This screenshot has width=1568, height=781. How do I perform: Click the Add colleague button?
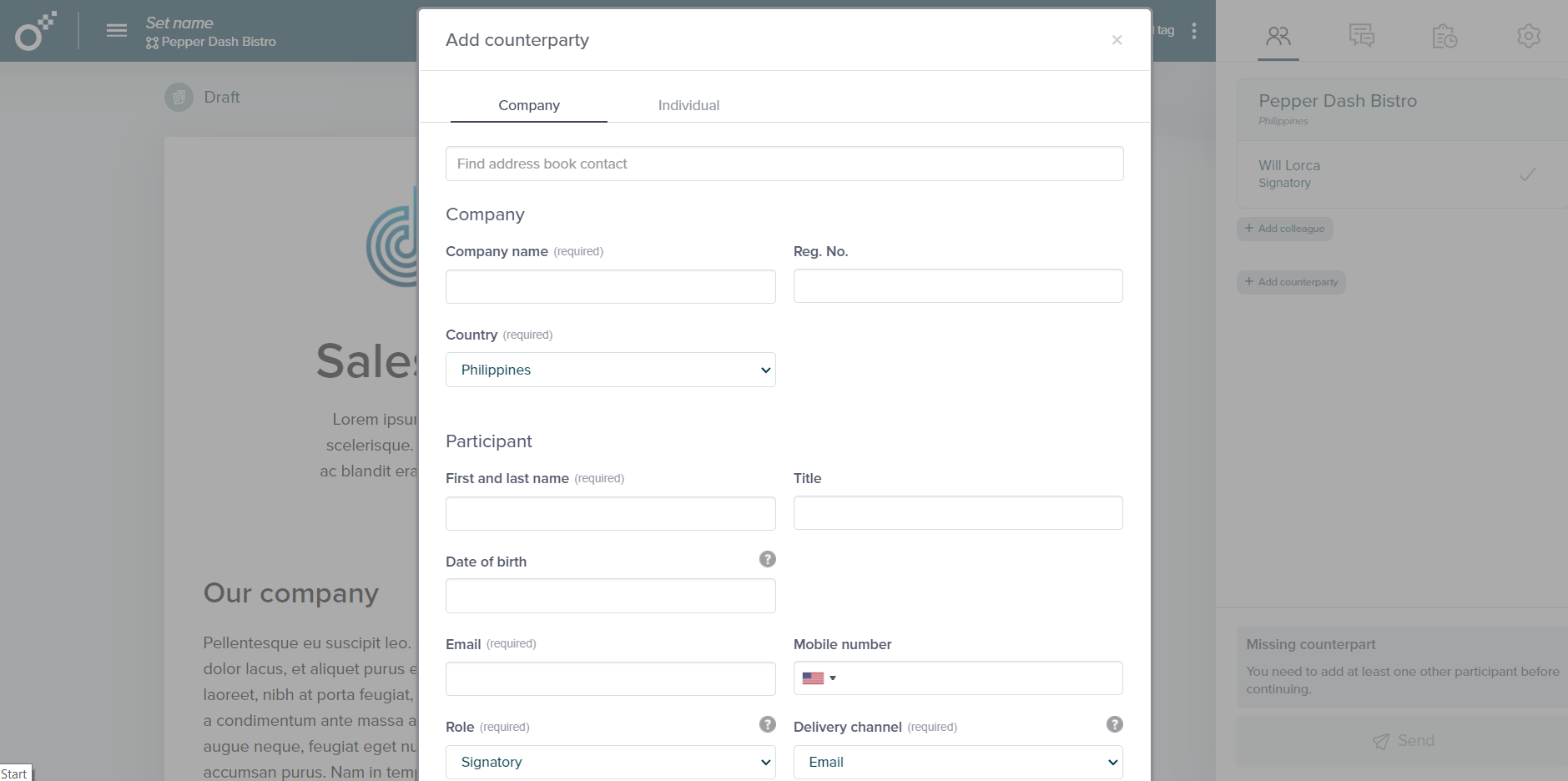tap(1284, 229)
